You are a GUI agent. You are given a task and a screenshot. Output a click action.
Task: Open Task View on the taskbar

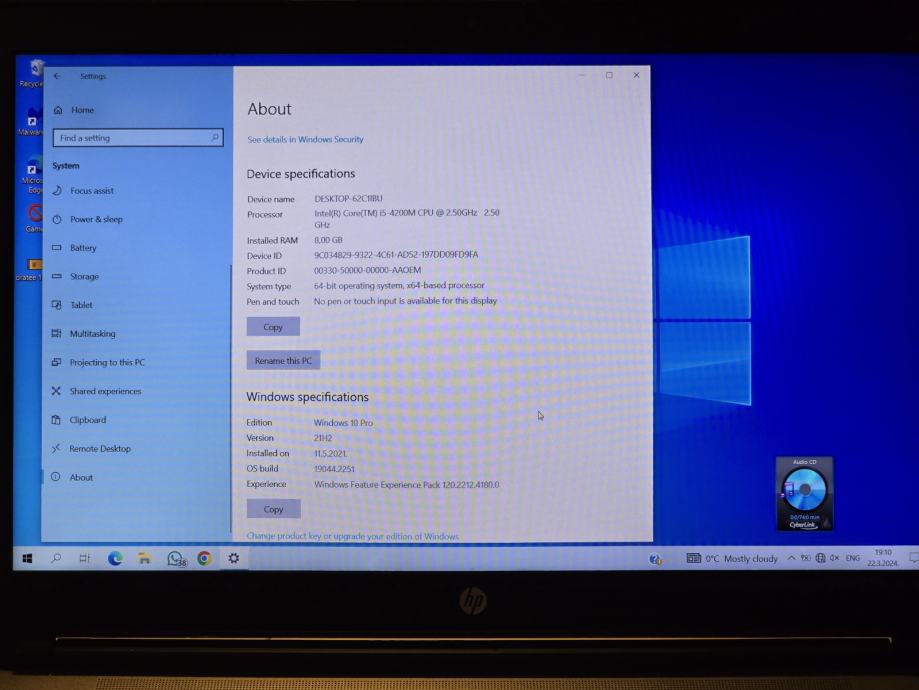pyautogui.click(x=85, y=559)
